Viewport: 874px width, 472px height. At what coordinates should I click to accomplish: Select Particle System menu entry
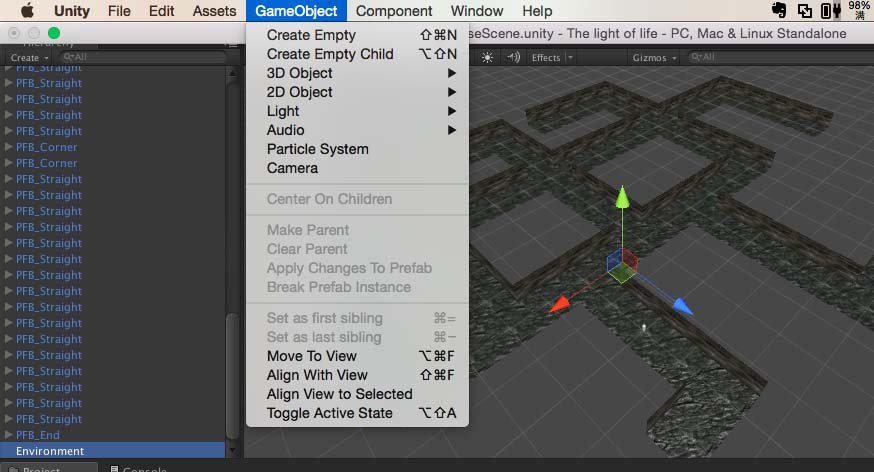(357, 149)
